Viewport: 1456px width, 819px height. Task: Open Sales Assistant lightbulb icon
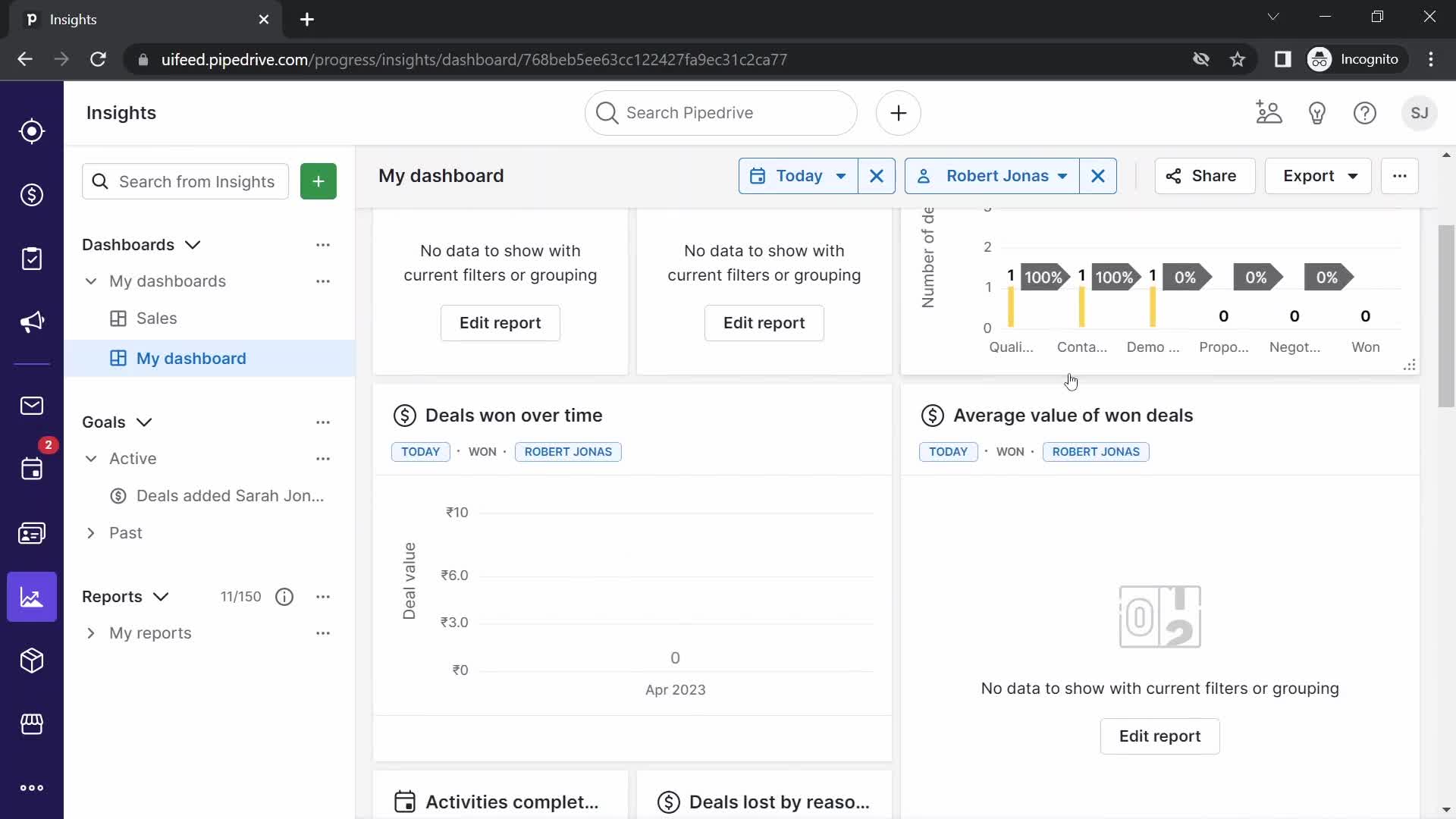(1317, 113)
